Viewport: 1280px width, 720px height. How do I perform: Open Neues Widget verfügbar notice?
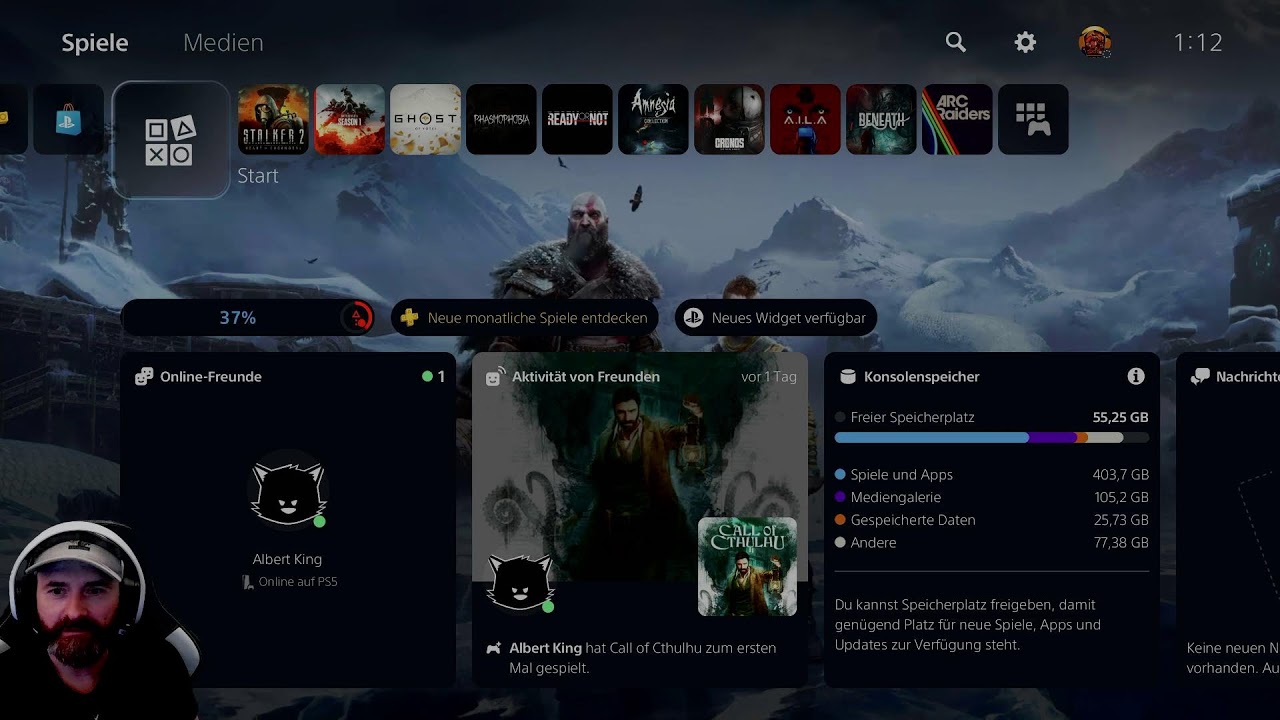pos(776,318)
